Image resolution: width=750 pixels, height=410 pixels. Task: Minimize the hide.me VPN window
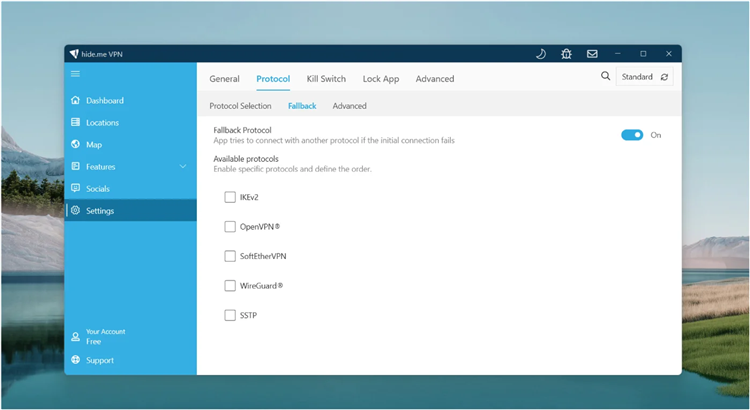(618, 54)
